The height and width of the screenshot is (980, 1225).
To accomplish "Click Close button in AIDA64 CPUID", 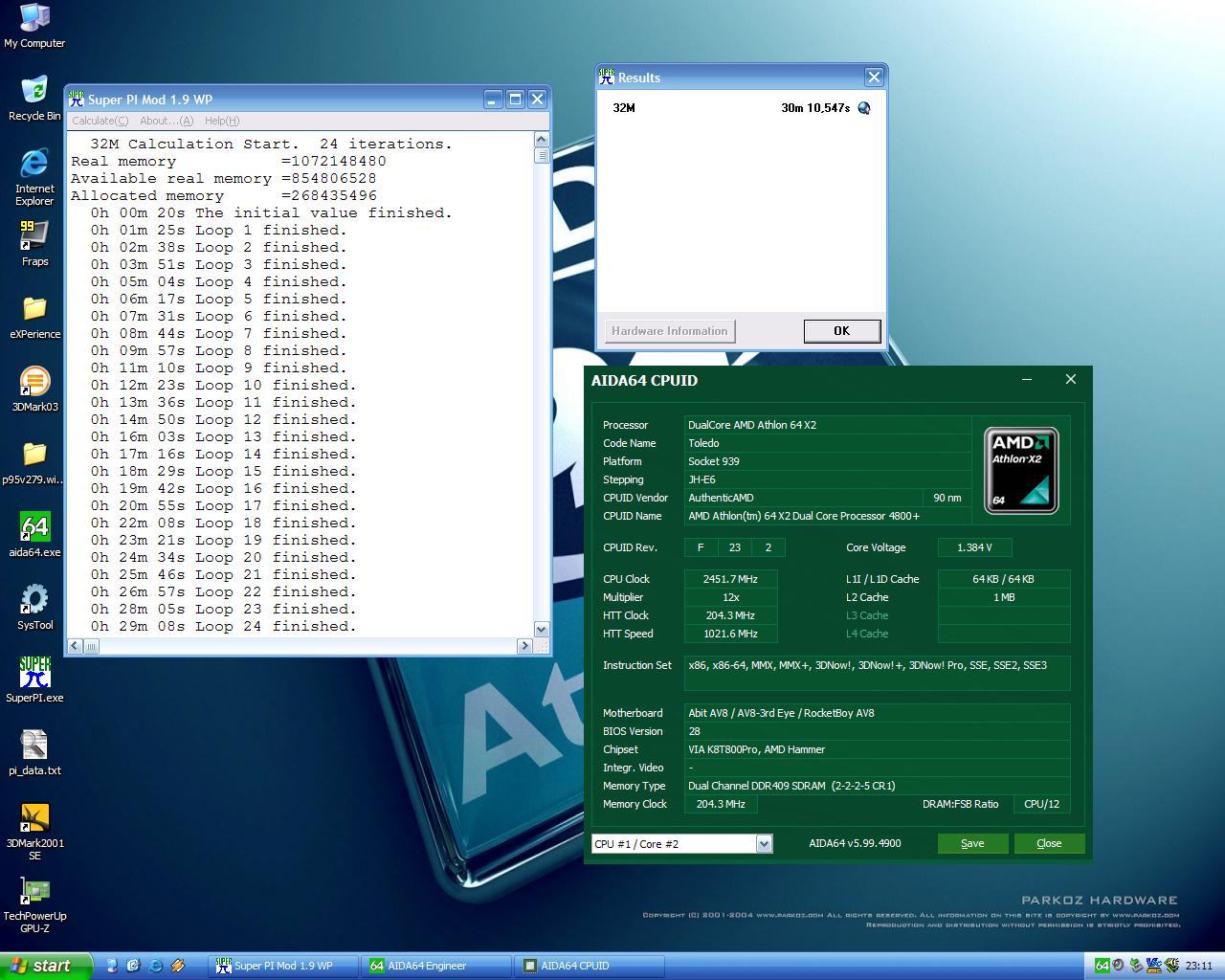I will tap(1049, 843).
